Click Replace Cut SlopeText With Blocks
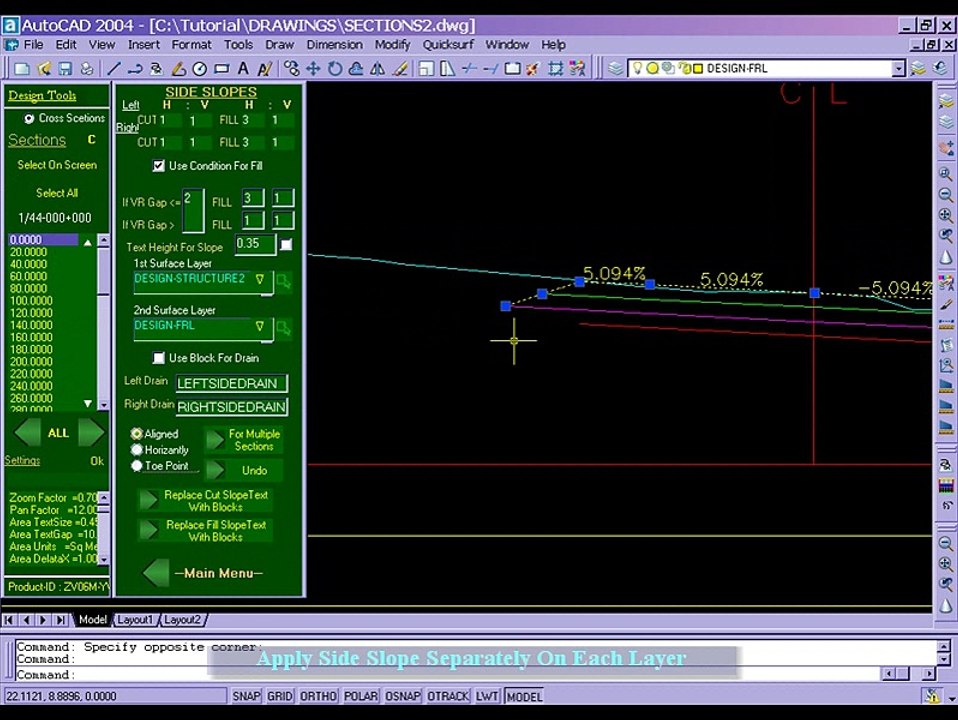The width and height of the screenshot is (958, 720). [x=206, y=501]
